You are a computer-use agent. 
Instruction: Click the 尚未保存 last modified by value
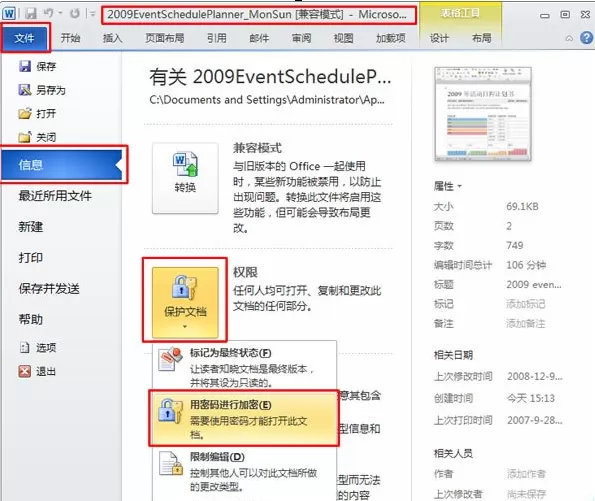pyautogui.click(x=526, y=494)
